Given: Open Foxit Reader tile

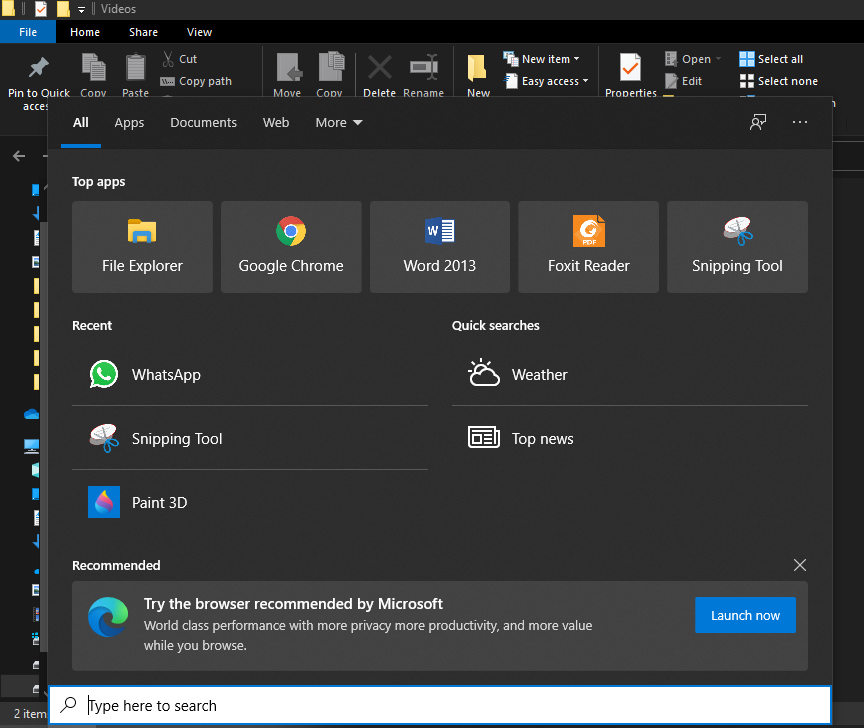Looking at the screenshot, I should tap(588, 247).
